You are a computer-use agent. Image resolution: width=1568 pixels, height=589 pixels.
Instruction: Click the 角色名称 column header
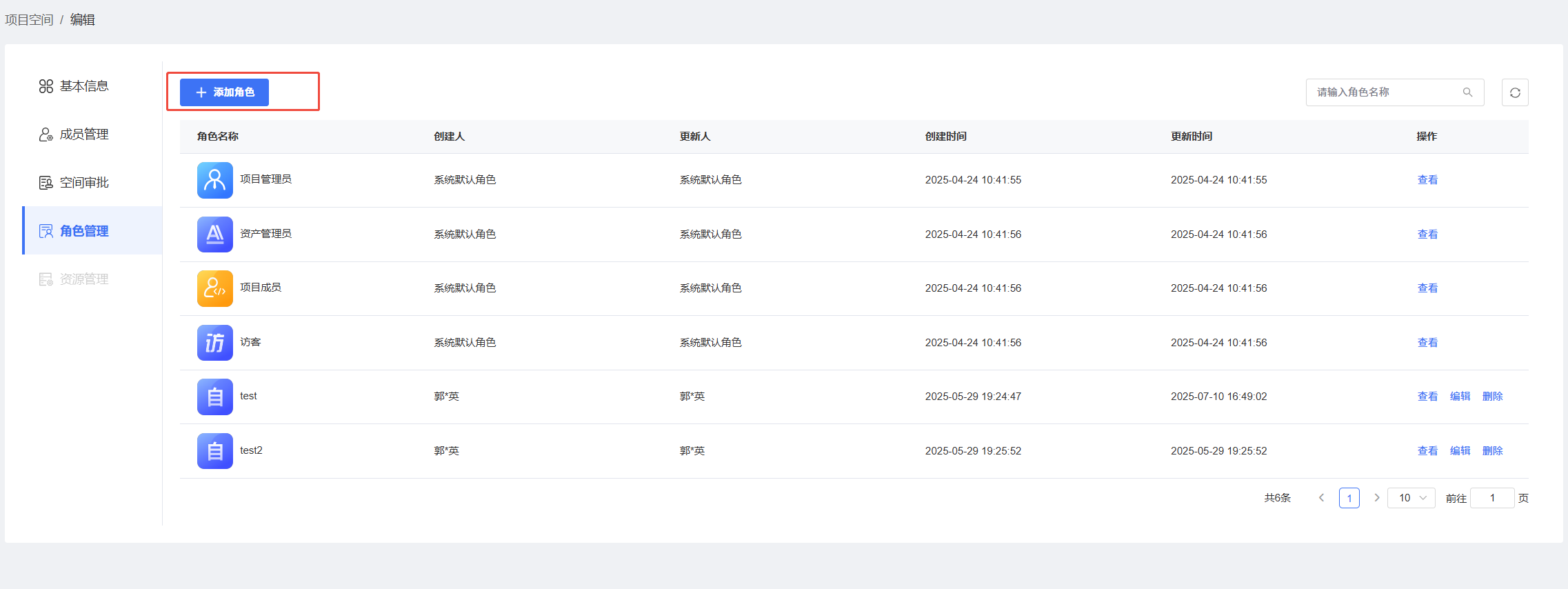(x=218, y=137)
